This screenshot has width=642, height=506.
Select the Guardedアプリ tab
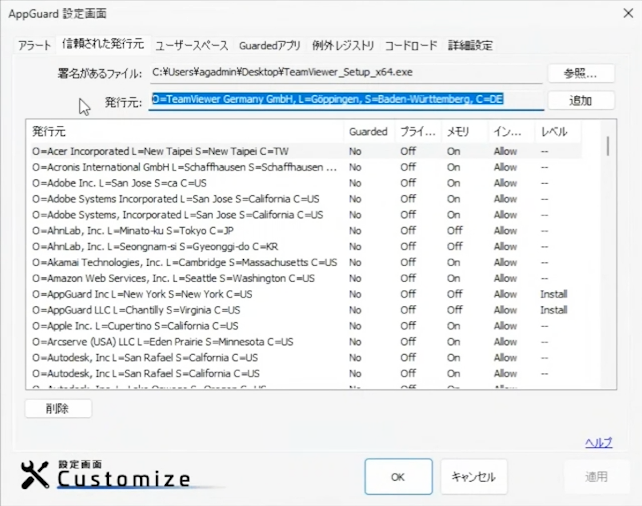(269, 46)
